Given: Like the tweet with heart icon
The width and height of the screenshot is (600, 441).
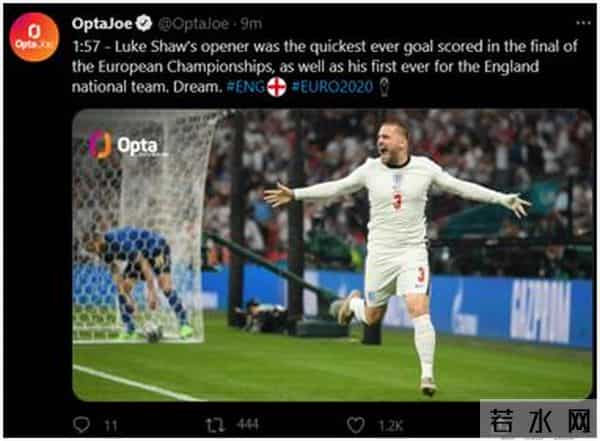Looking at the screenshot, I should (x=355, y=425).
